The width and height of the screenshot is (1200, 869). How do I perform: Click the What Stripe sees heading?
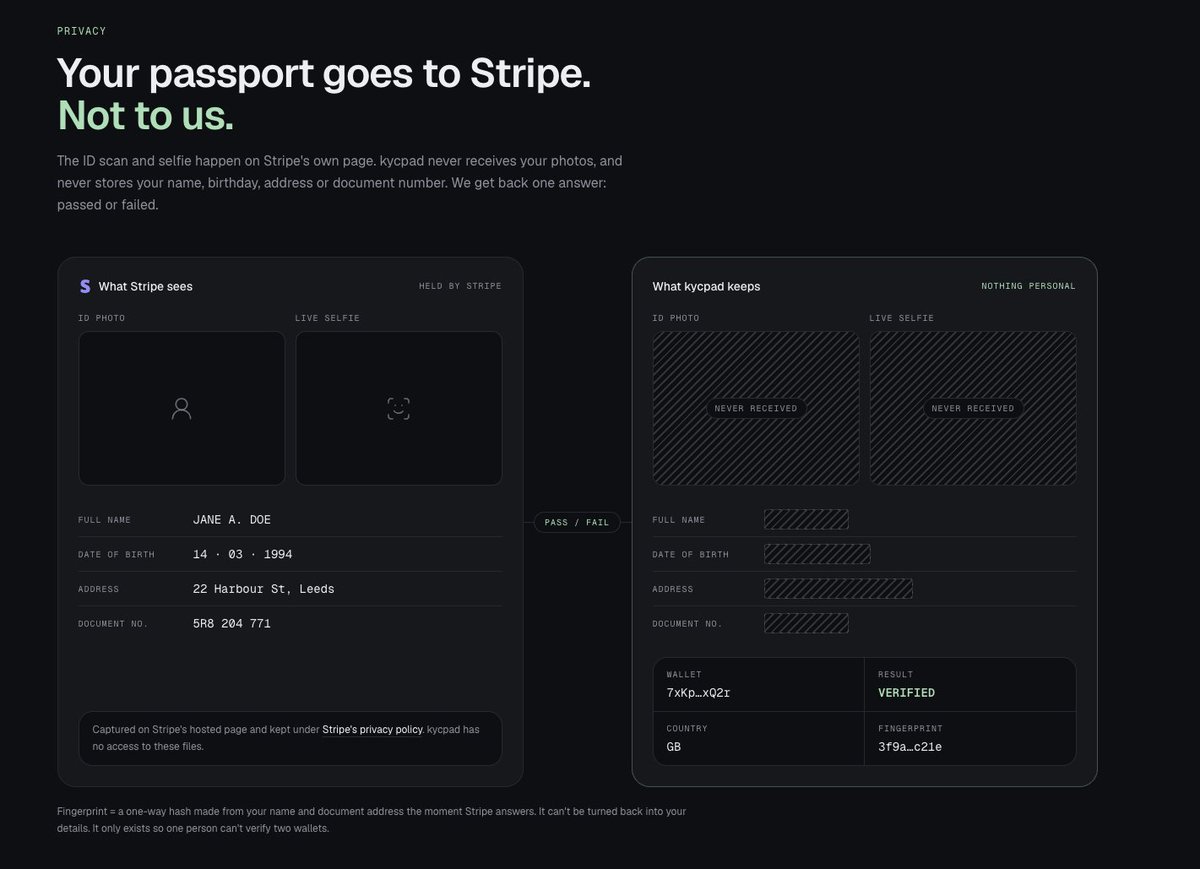point(146,286)
